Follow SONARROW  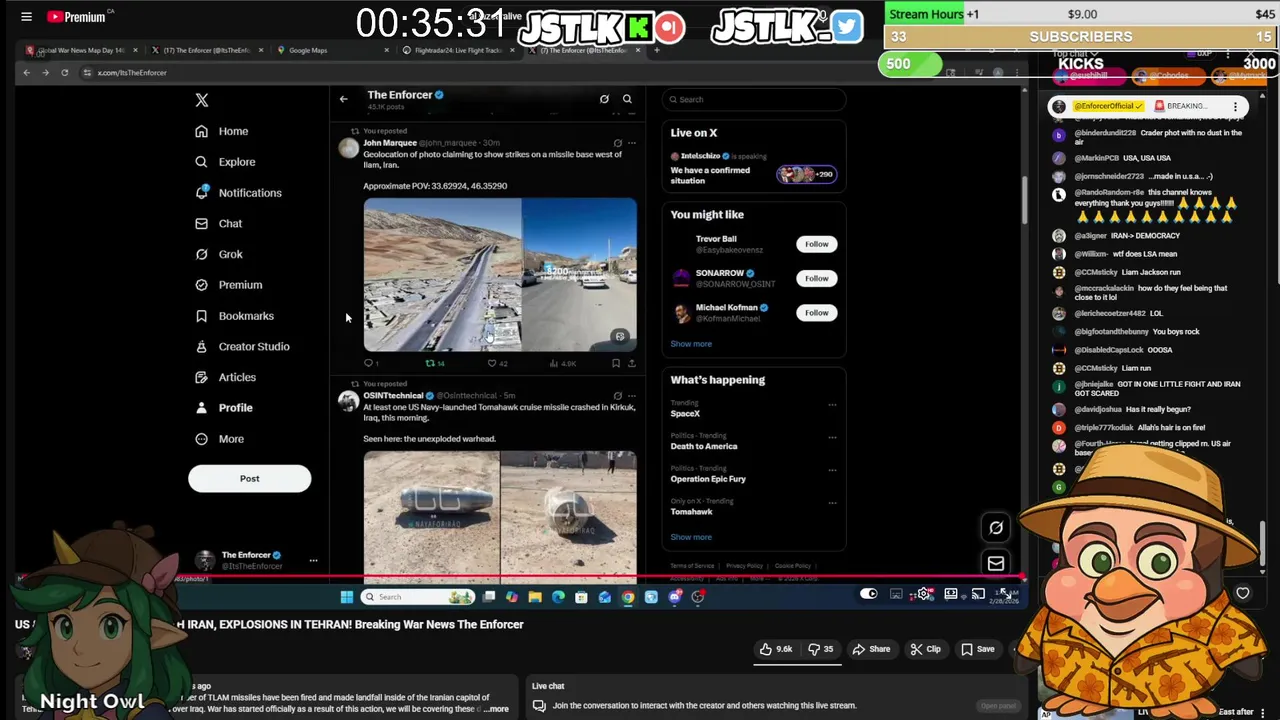pyautogui.click(x=817, y=278)
